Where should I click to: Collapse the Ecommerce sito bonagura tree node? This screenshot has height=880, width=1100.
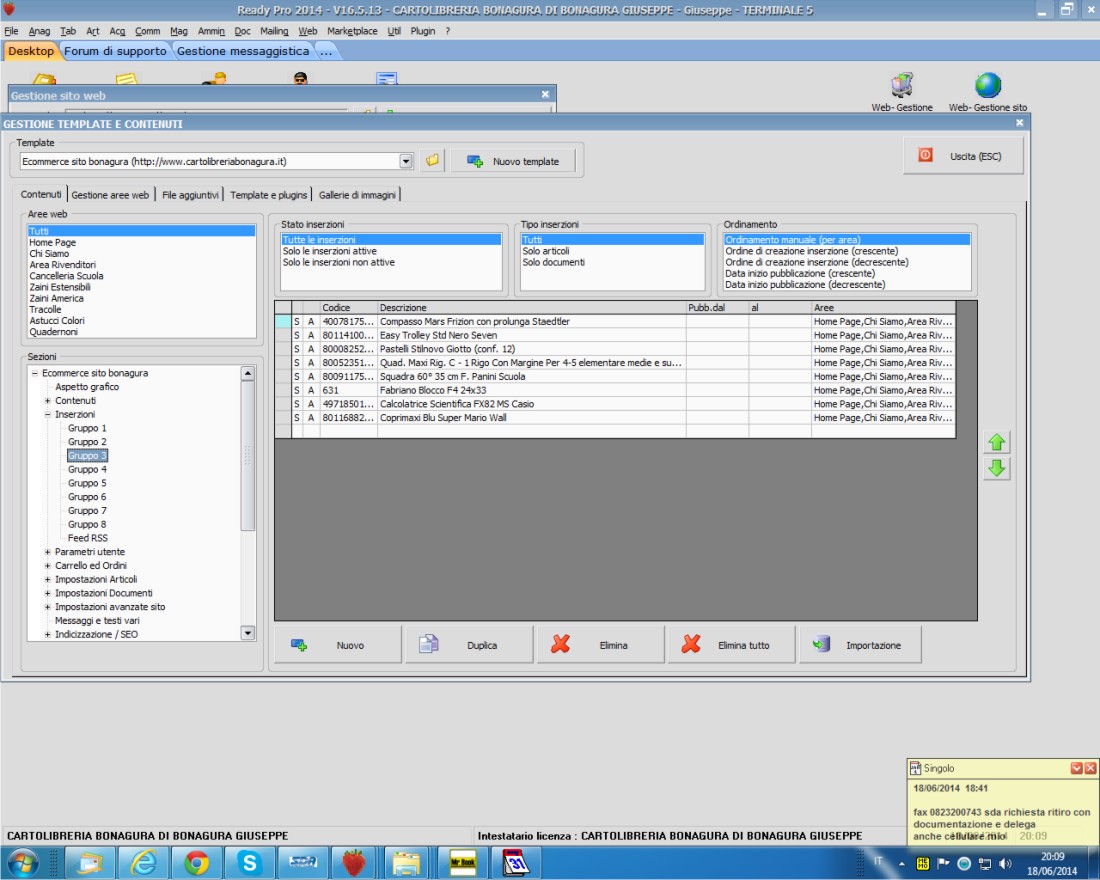(34, 373)
